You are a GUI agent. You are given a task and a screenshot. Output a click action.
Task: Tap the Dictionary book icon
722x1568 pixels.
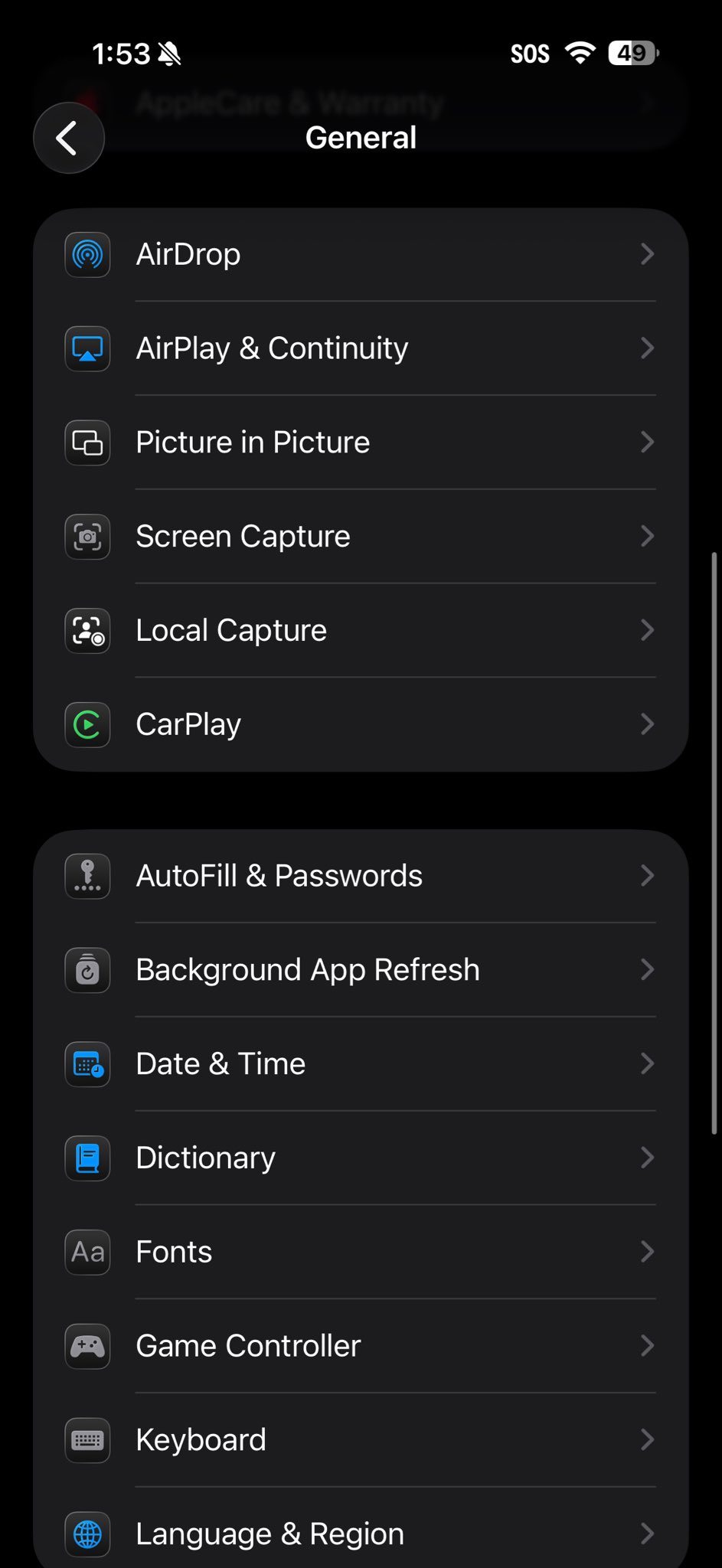(x=87, y=1158)
